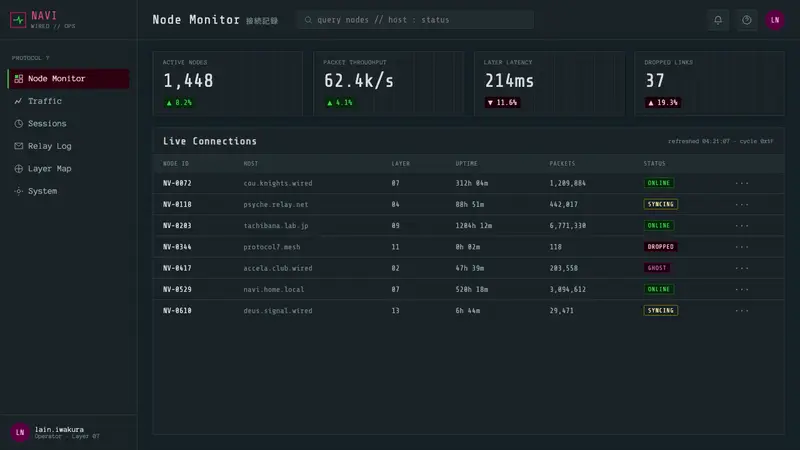The image size is (800, 450).
Task: Click ONLINE status badge for NV-0529
Action: [658, 289]
